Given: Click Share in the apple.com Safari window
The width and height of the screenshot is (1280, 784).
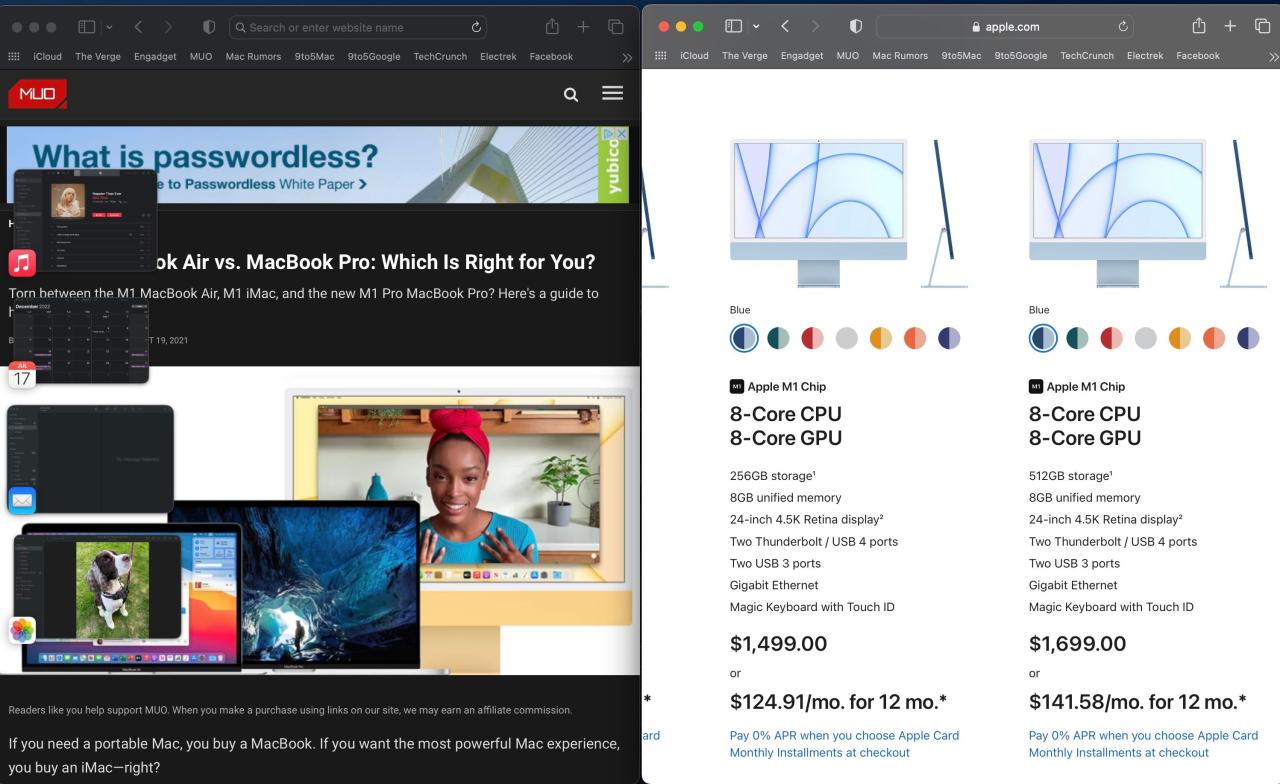Looking at the screenshot, I should [x=1199, y=26].
